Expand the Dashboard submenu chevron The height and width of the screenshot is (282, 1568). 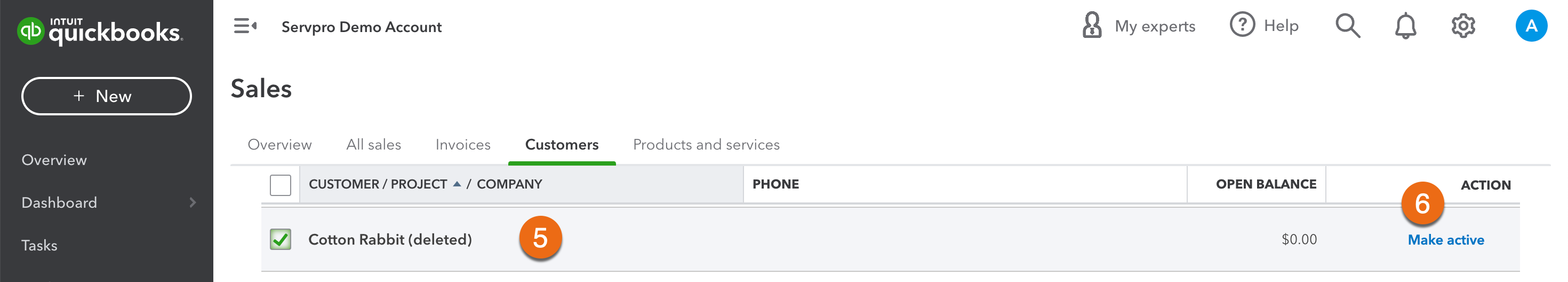193,202
